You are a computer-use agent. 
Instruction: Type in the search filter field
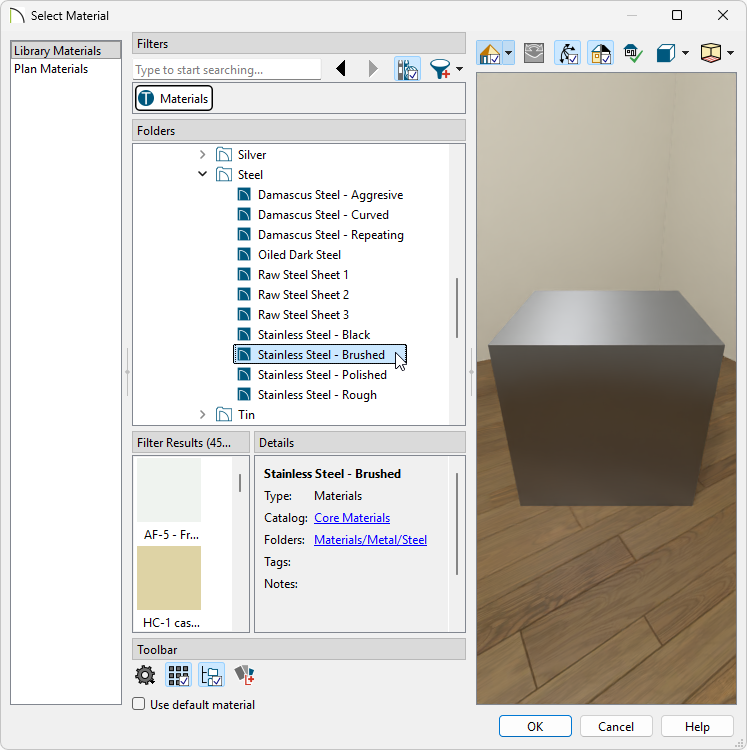pos(227,70)
